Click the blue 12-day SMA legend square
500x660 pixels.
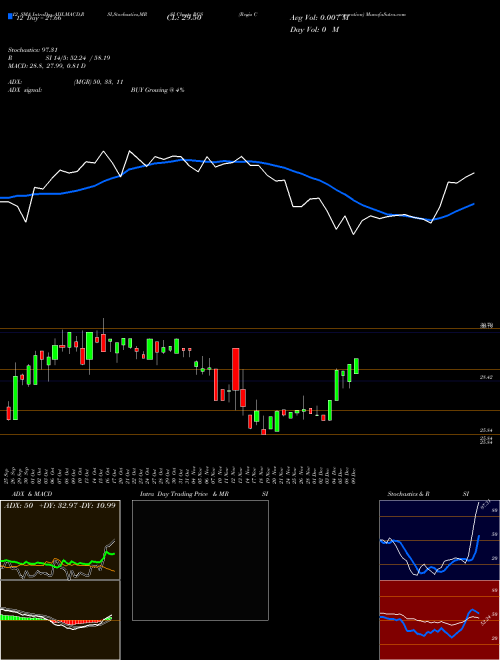coord(10,17)
